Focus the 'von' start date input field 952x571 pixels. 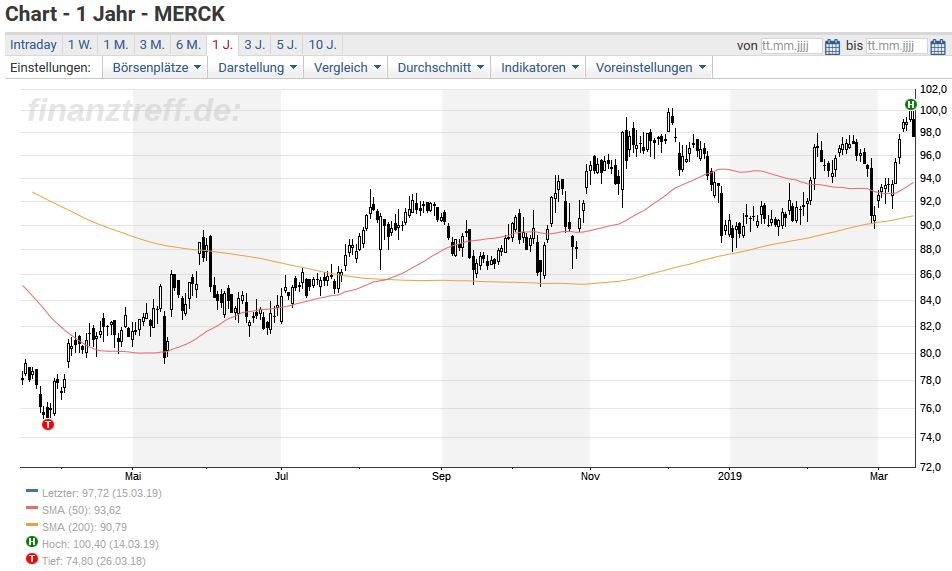pos(792,46)
